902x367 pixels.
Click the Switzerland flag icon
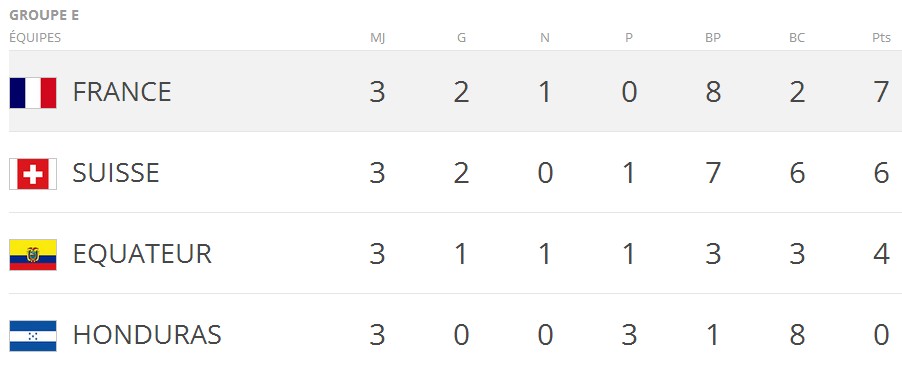[x=33, y=174]
